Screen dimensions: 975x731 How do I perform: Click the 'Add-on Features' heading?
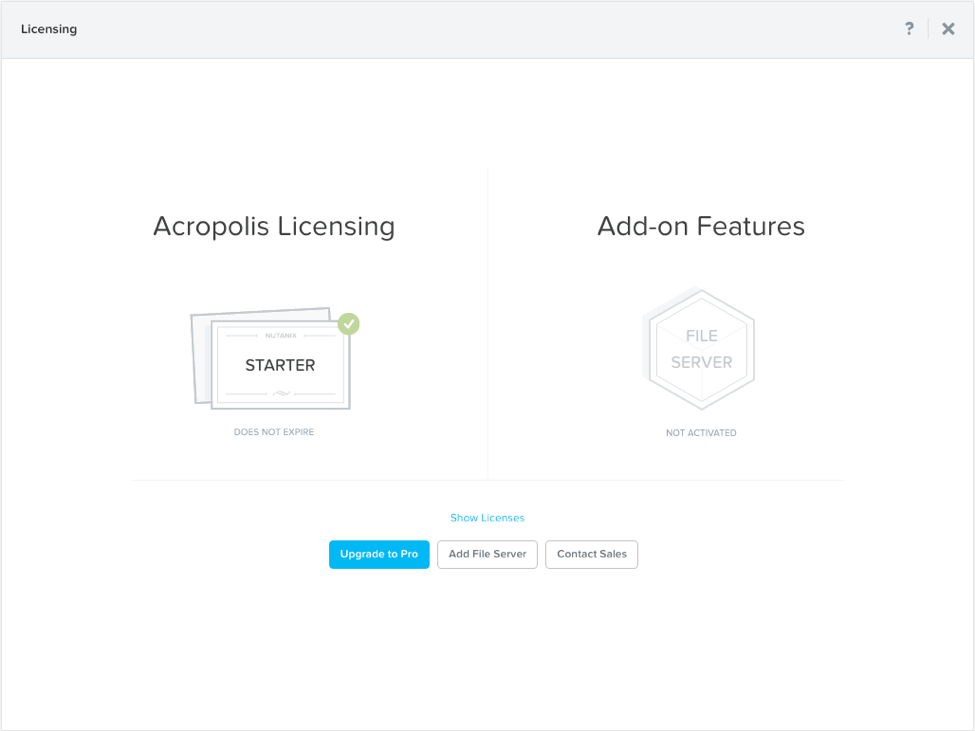tap(701, 226)
